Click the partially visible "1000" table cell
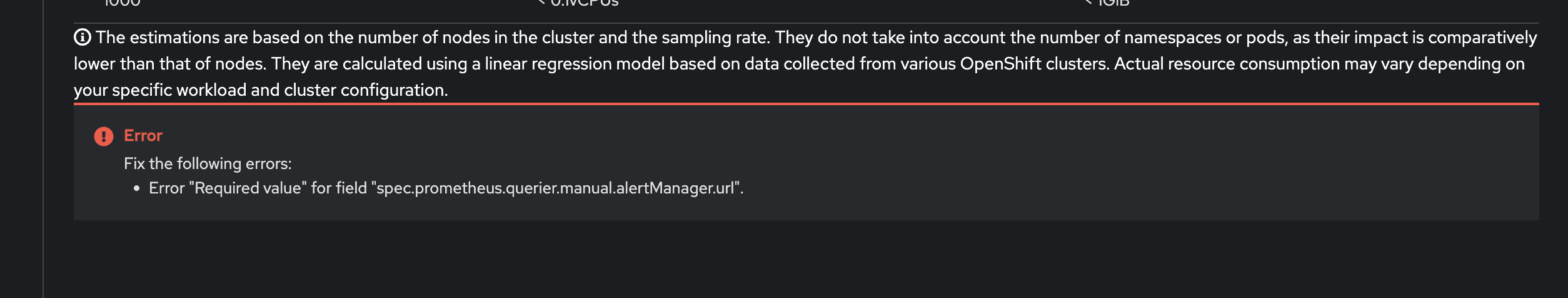Screen dimensions: 1568x298 pyautogui.click(x=122, y=4)
